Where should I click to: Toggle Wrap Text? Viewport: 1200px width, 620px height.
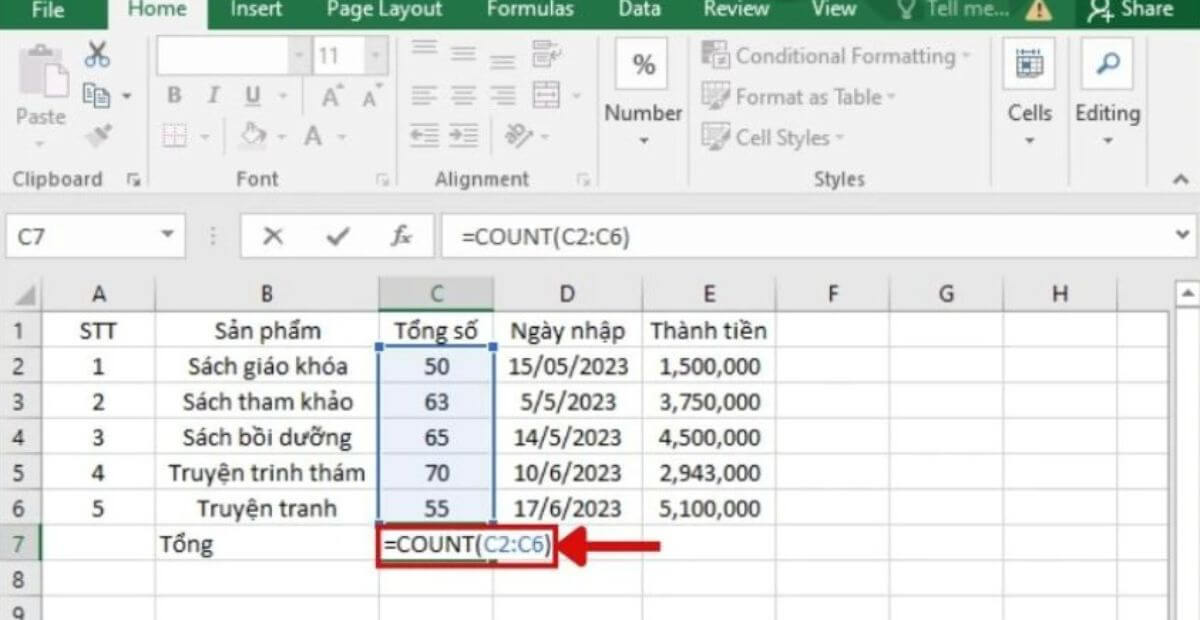tap(547, 52)
